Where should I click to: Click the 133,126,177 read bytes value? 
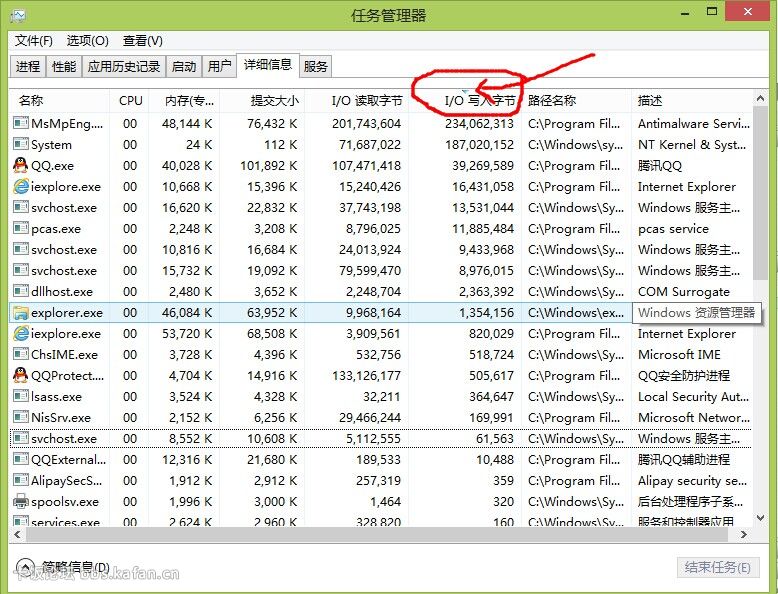[366, 376]
